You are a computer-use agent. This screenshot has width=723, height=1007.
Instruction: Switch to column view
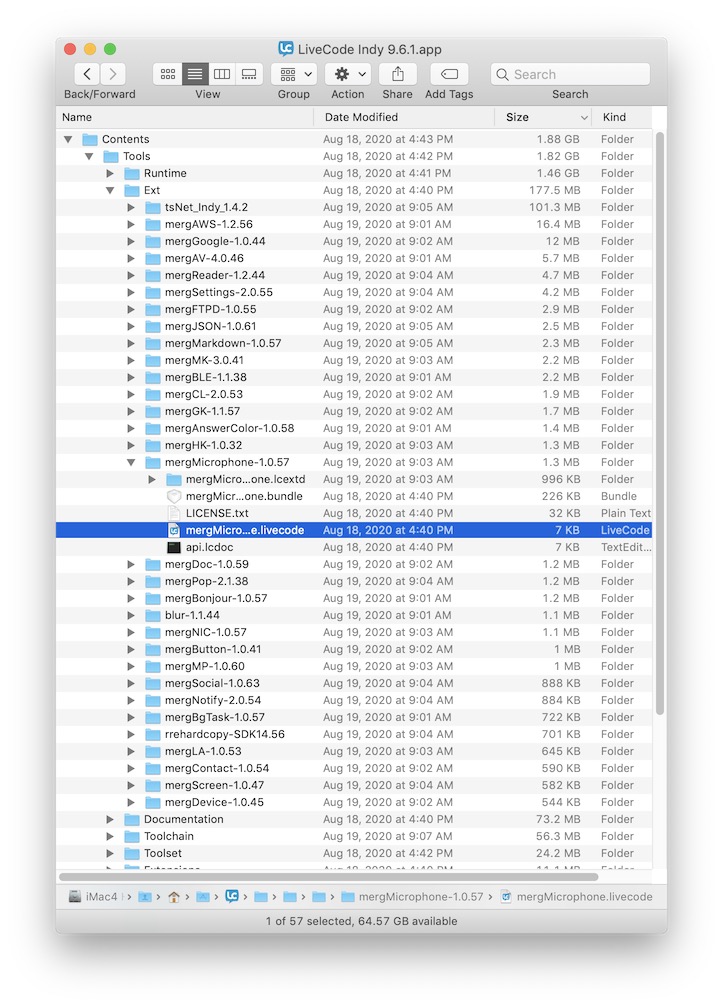[x=222, y=74]
